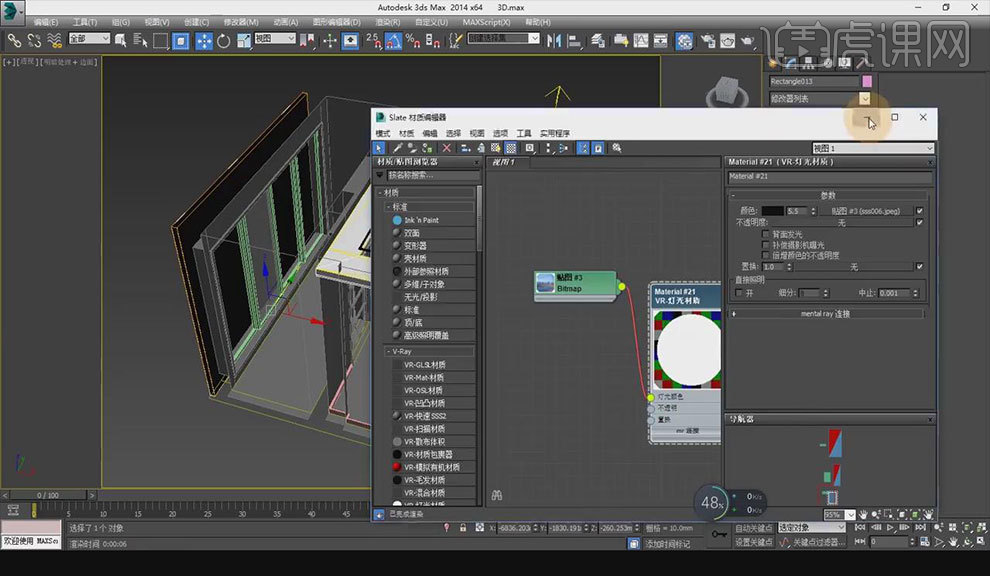Toggle the Percent Snap icon
Screen dimensions: 990x576
(413, 41)
